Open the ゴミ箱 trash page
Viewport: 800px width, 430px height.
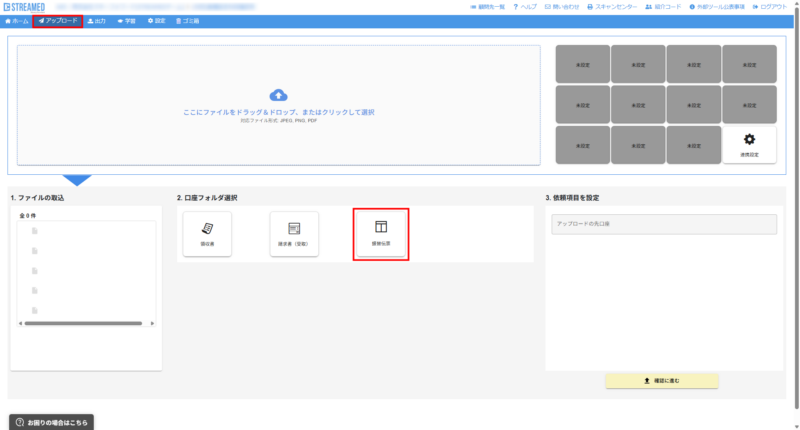(x=187, y=21)
